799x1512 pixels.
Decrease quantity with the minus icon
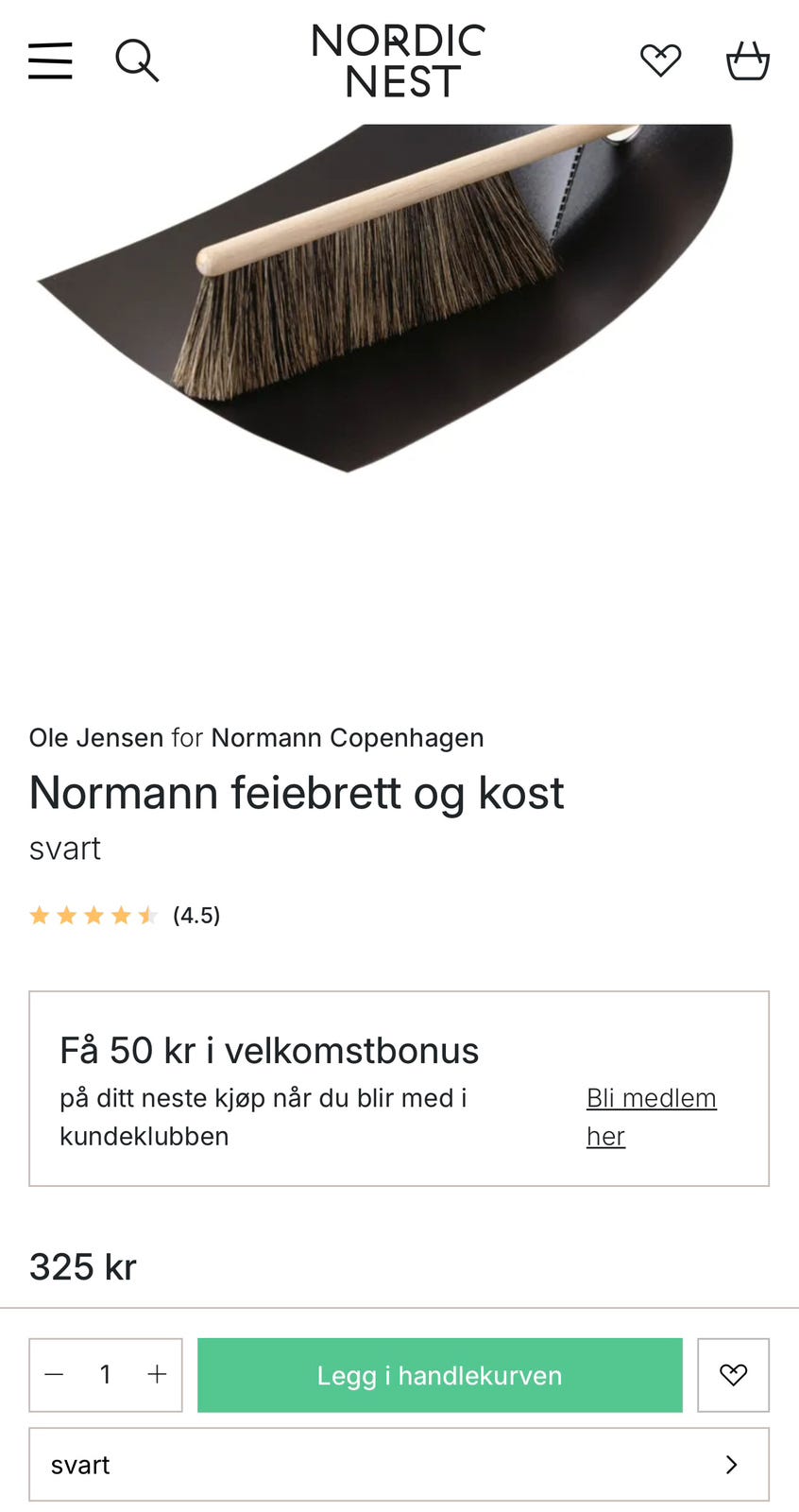(x=54, y=1375)
